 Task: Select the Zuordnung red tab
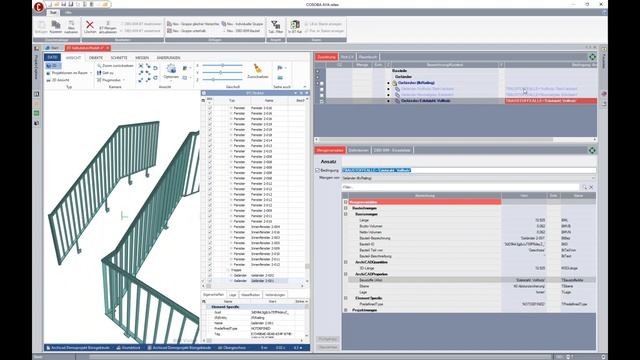click(326, 57)
